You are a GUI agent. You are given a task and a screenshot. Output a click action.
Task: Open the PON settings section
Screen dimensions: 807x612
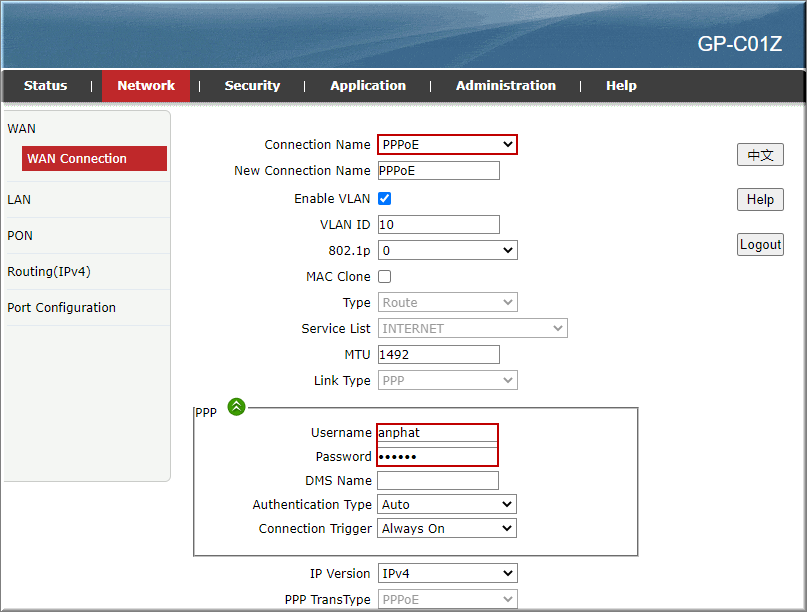coord(20,235)
